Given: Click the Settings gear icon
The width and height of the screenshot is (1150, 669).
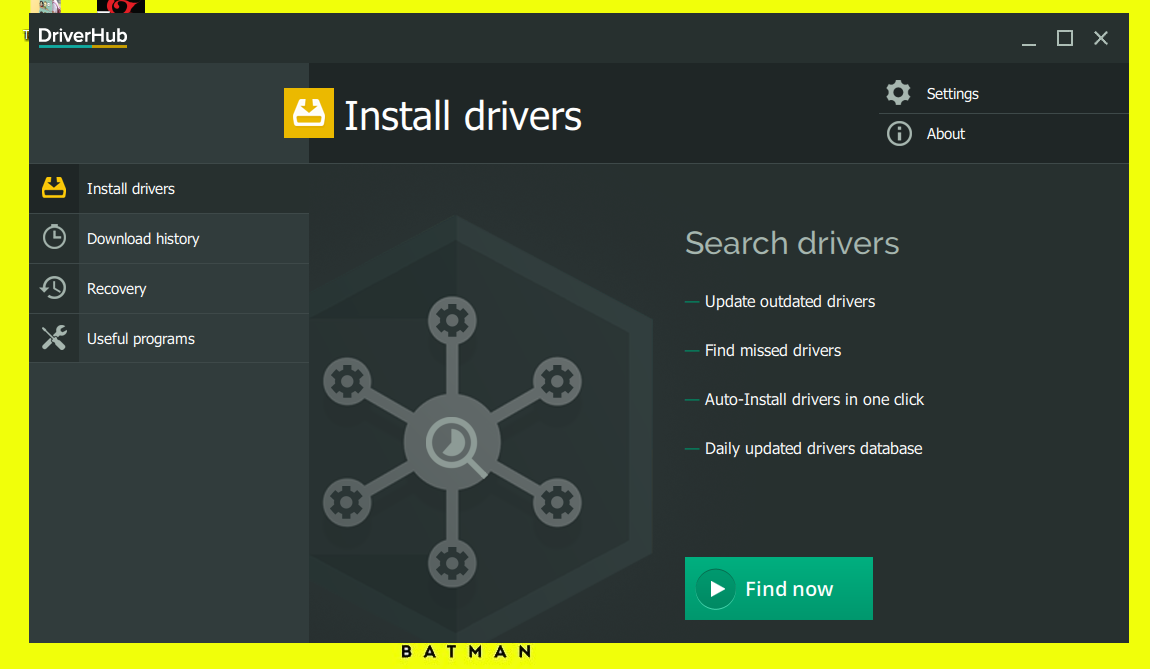Looking at the screenshot, I should 898,93.
